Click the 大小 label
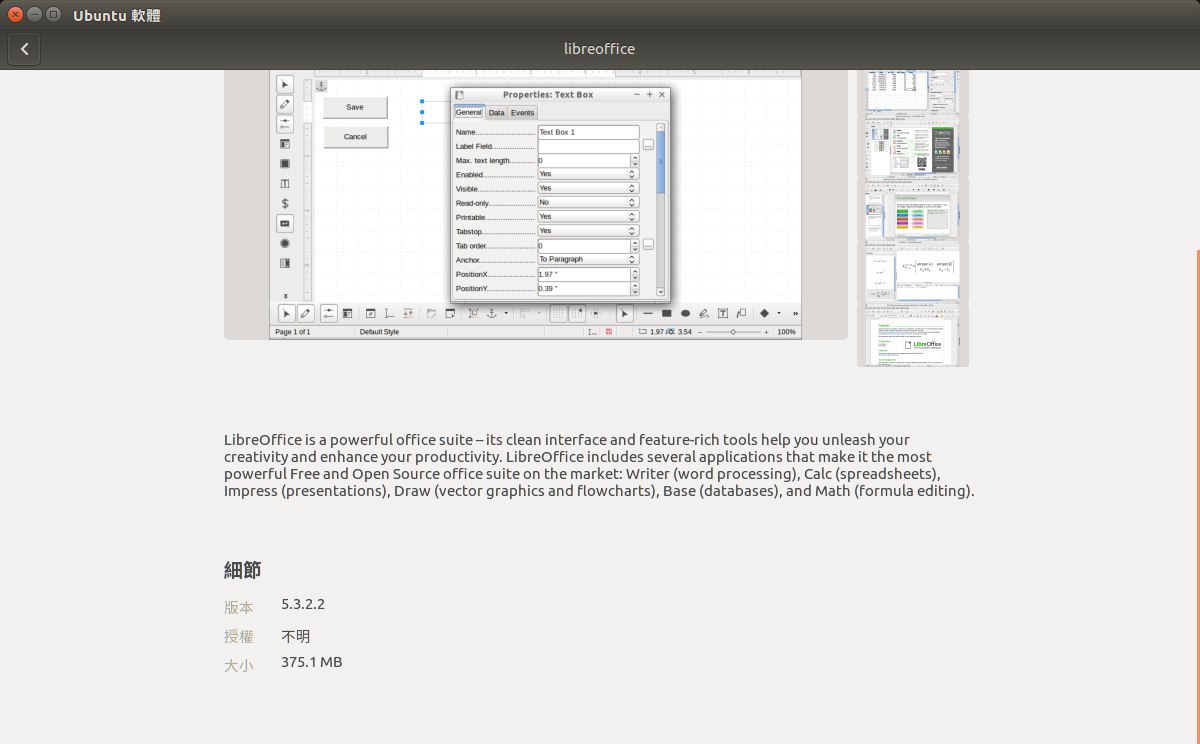Image resolution: width=1200 pixels, height=744 pixels. [239, 664]
